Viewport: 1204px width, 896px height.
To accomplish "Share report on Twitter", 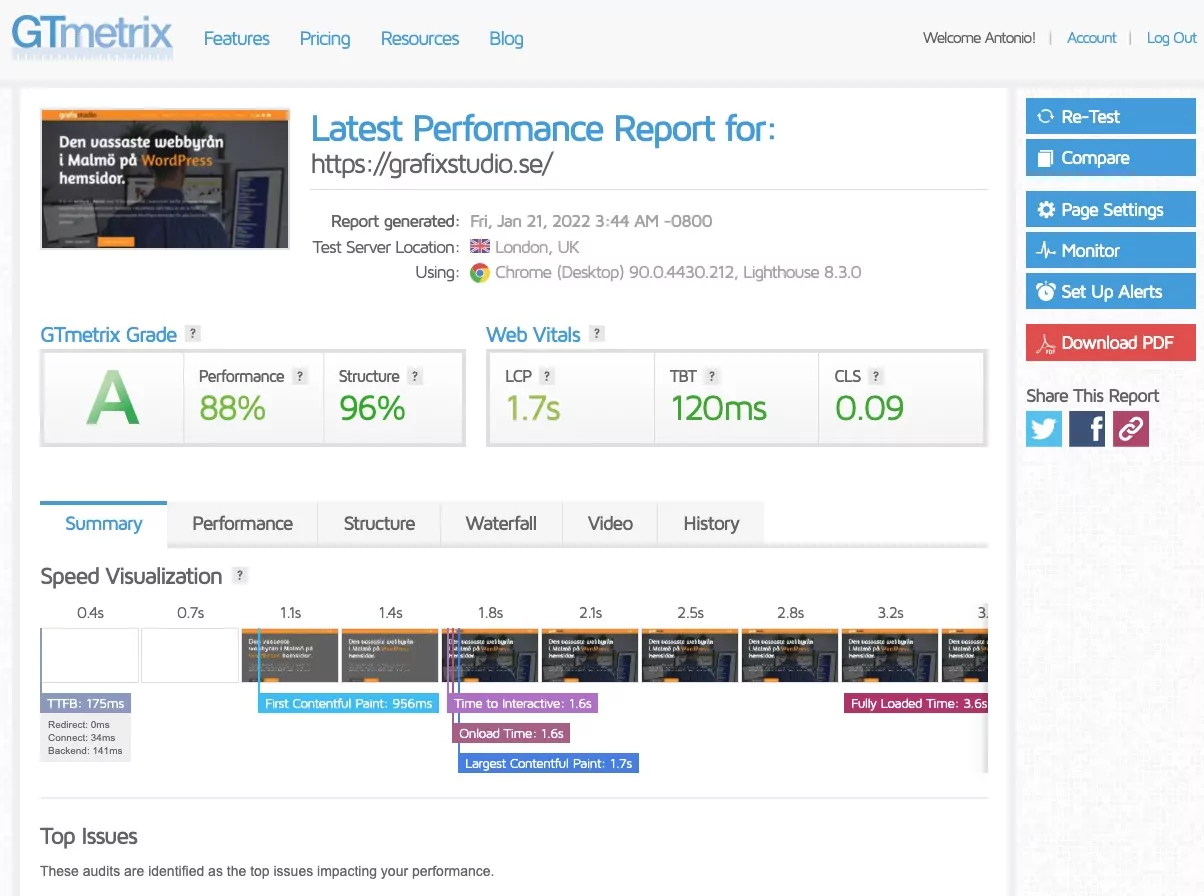I will click(x=1044, y=429).
